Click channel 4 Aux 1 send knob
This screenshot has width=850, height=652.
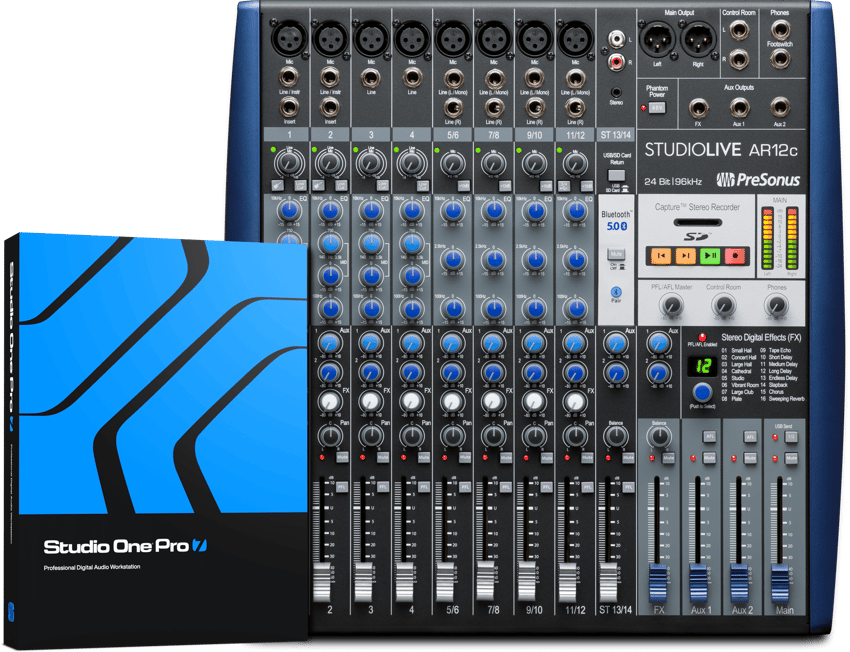coord(412,344)
